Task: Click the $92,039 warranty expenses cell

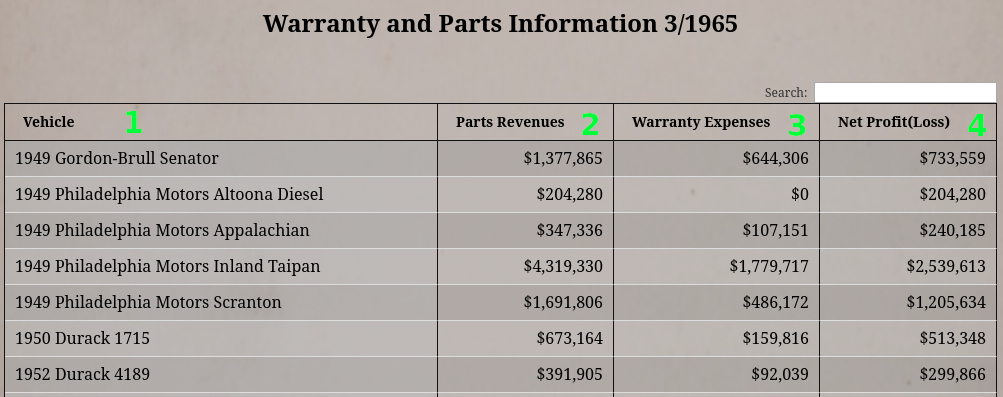Action: pos(716,374)
